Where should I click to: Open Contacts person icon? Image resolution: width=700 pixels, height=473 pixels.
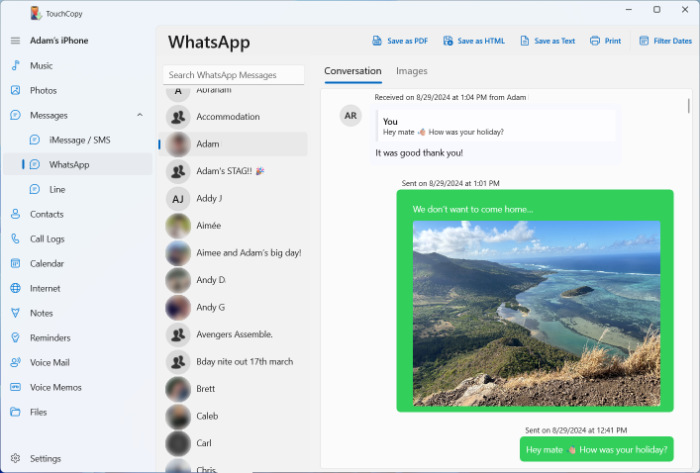click(x=15, y=214)
